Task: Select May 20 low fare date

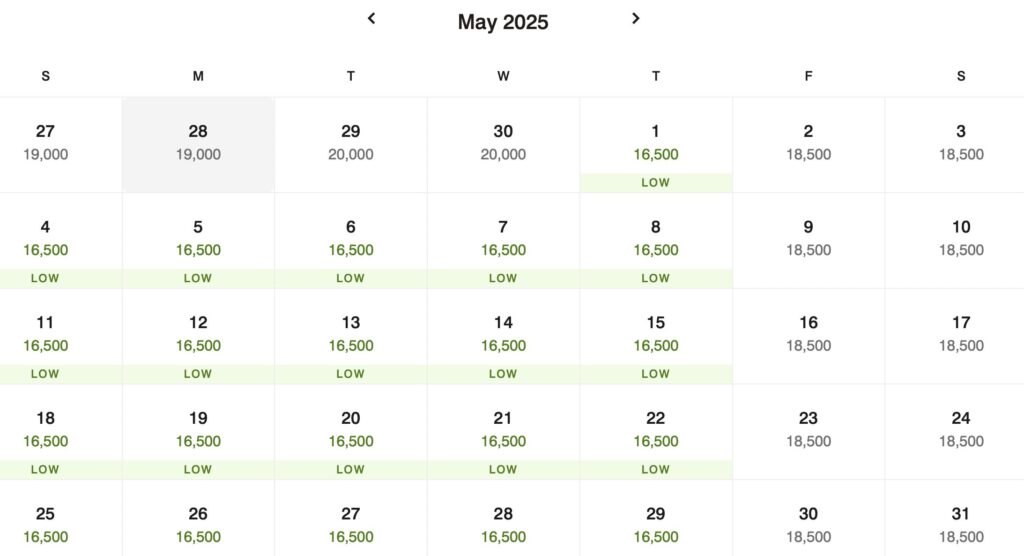Action: tap(351, 432)
